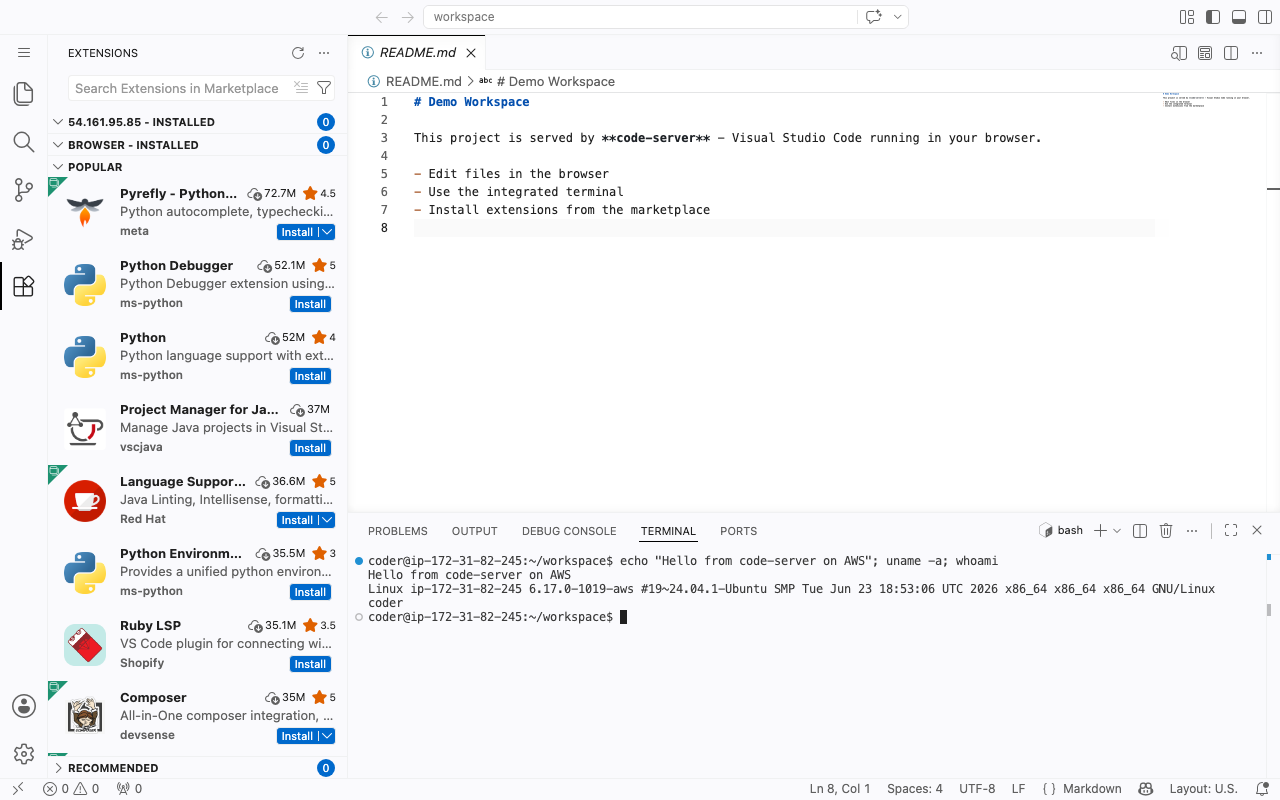Open editor more actions menu
The image size is (1280, 800).
pos(1257,53)
